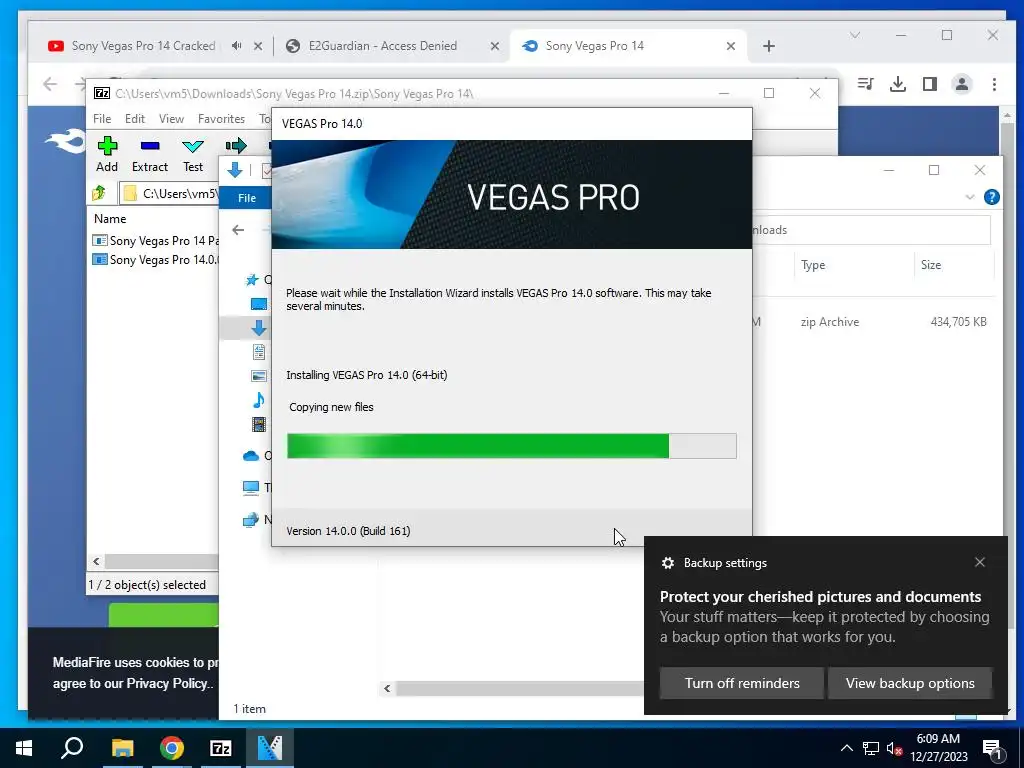The image size is (1024, 768).
Task: Click Chrome back navigation arrow
Action: click(50, 84)
